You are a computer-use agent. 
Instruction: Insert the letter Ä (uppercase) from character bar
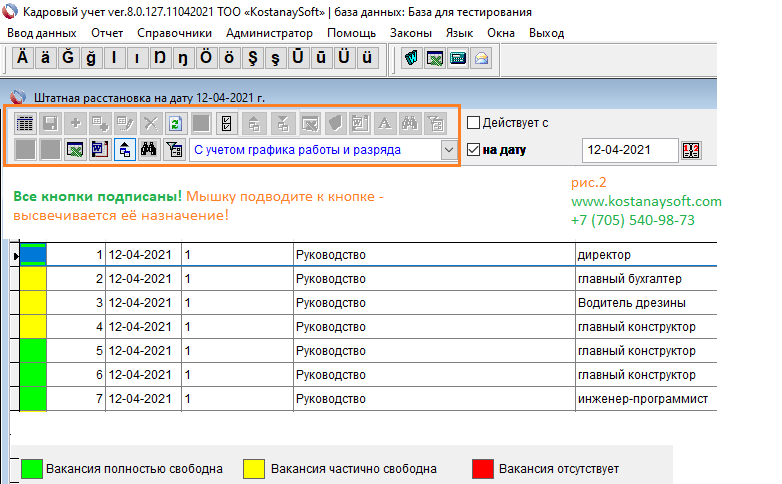pos(22,58)
